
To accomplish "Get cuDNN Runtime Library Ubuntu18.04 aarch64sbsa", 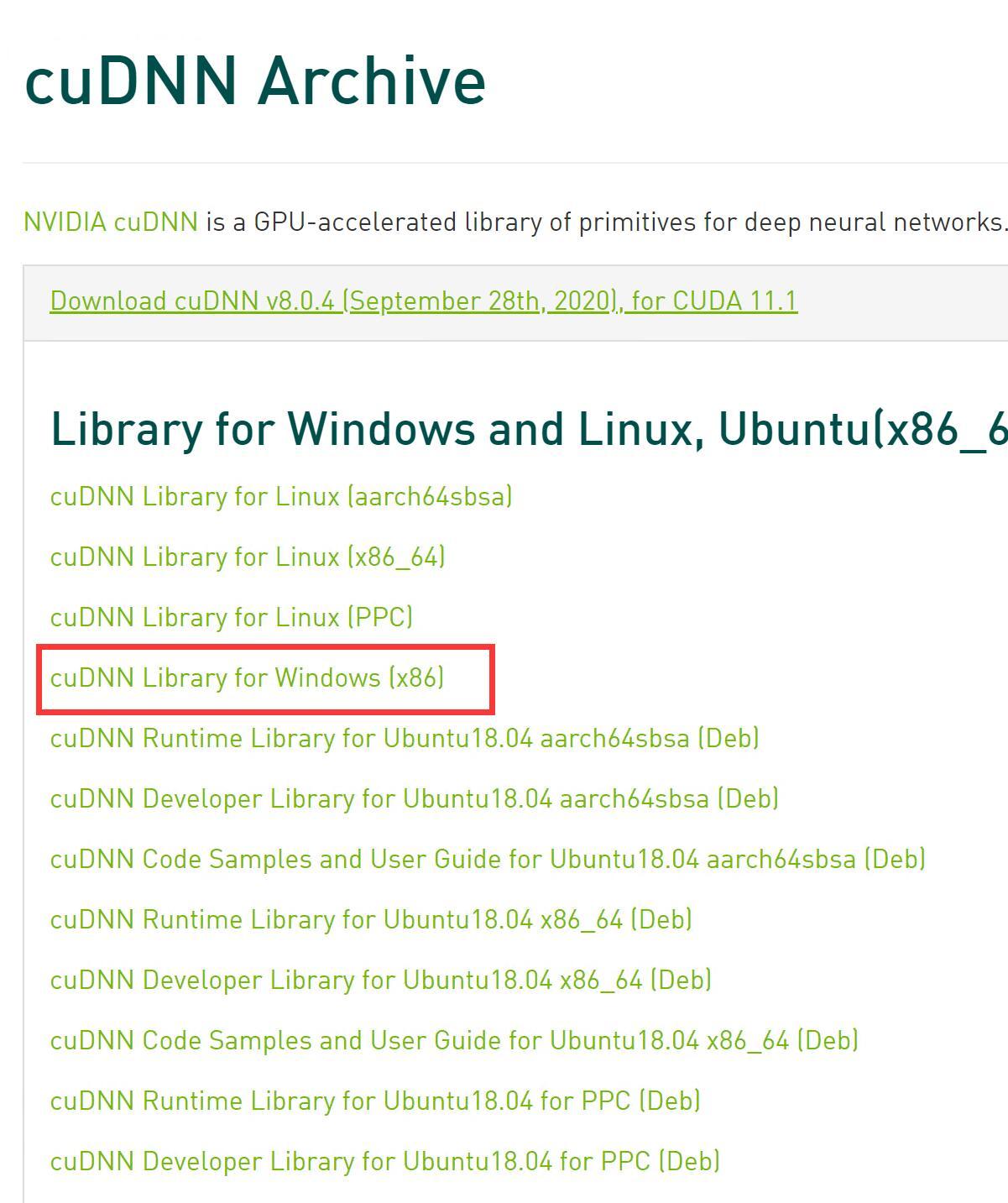I will 405,738.
